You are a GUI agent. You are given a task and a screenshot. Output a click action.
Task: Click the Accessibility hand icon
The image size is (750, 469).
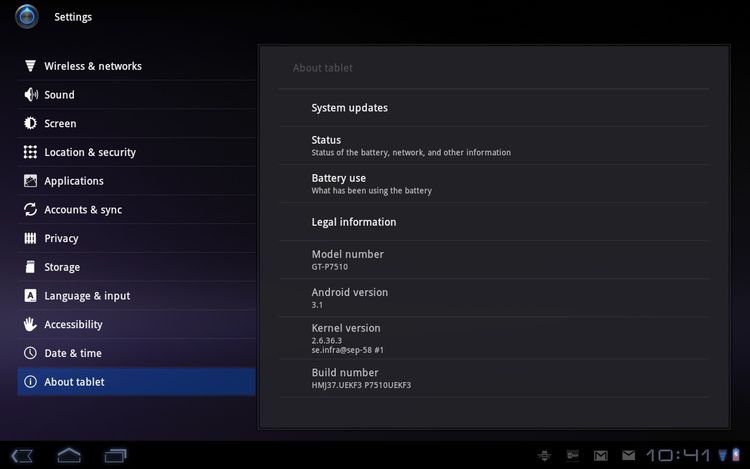pos(30,325)
